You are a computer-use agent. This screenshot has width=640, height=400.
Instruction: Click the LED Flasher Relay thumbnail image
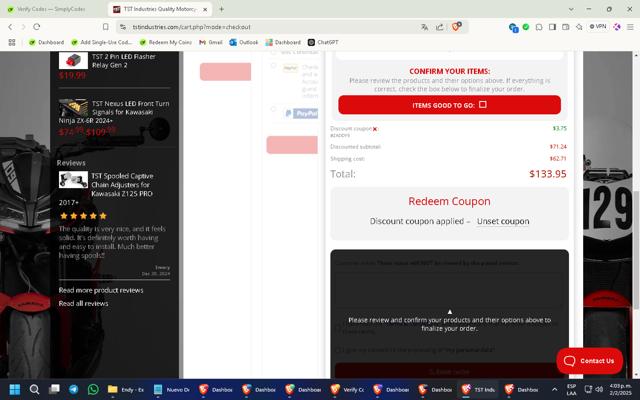(73, 60)
